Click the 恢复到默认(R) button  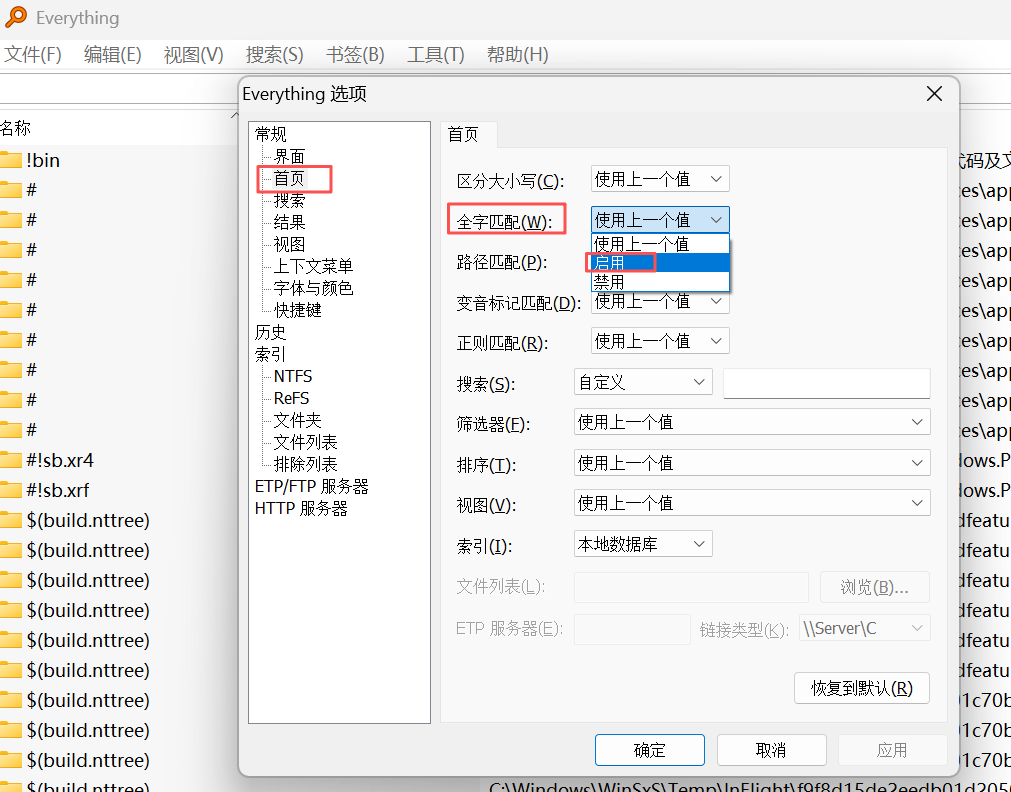point(861,688)
